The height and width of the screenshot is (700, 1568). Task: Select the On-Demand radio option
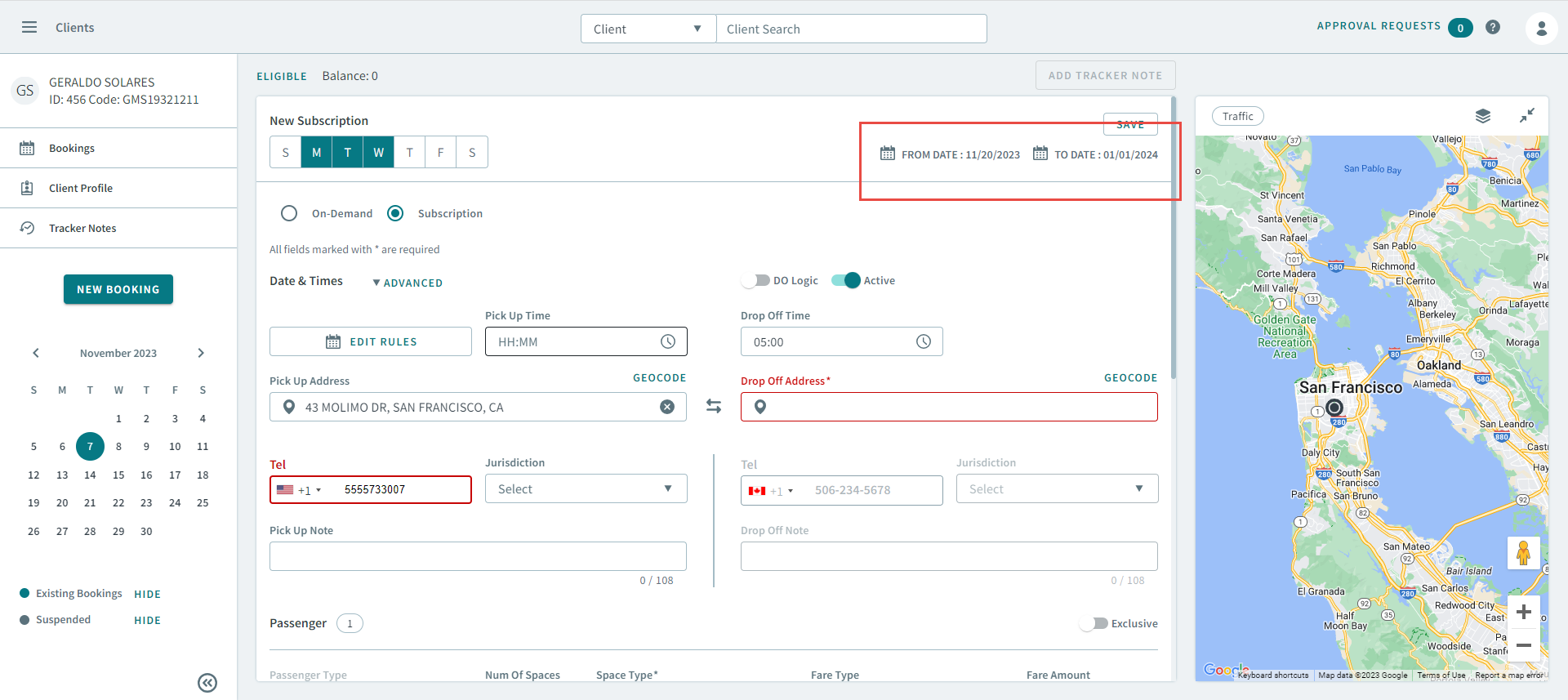289,213
